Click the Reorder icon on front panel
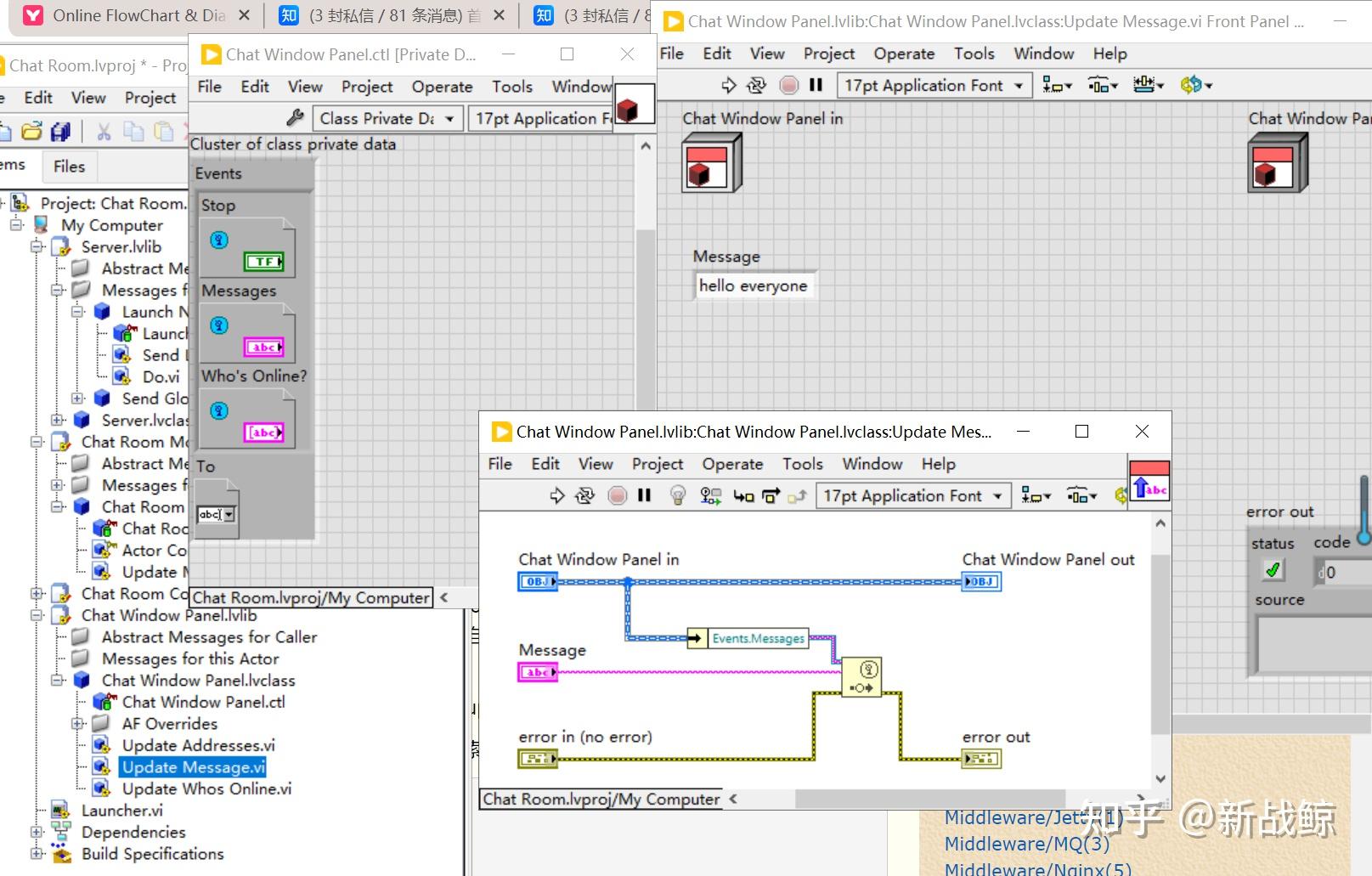This screenshot has width=1372, height=876. [1195, 85]
